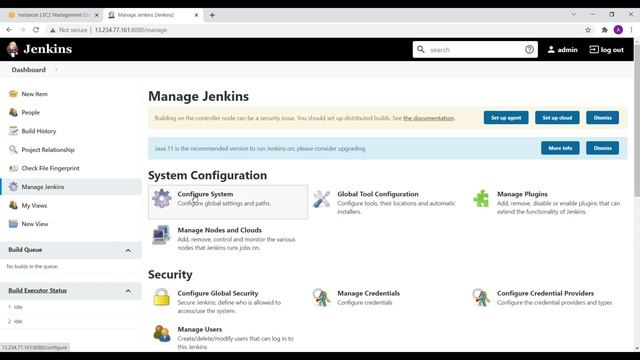Click the admin user icon in header
The width and height of the screenshot is (640, 360).
[x=551, y=49]
